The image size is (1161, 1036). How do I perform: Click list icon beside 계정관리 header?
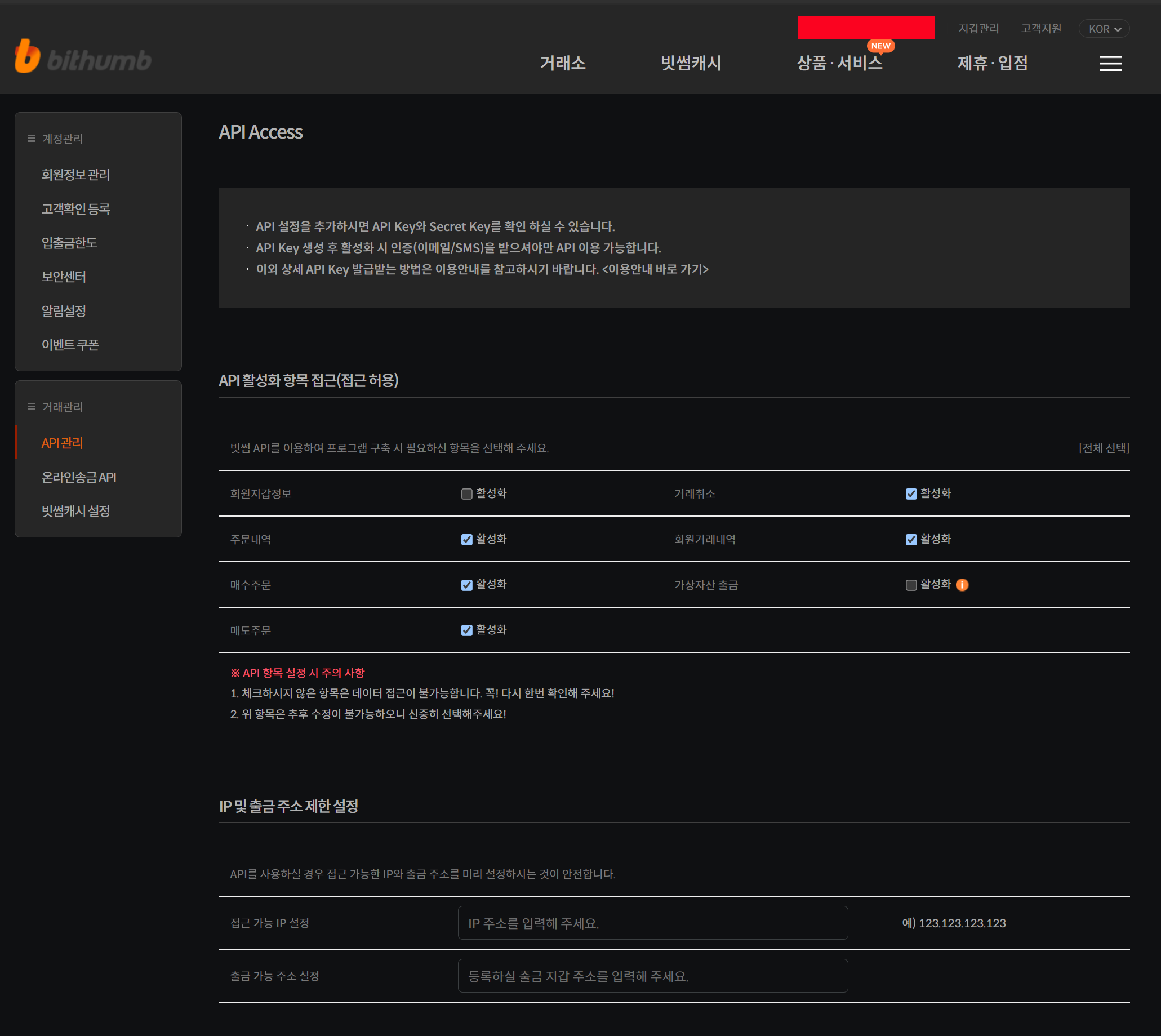[x=32, y=139]
